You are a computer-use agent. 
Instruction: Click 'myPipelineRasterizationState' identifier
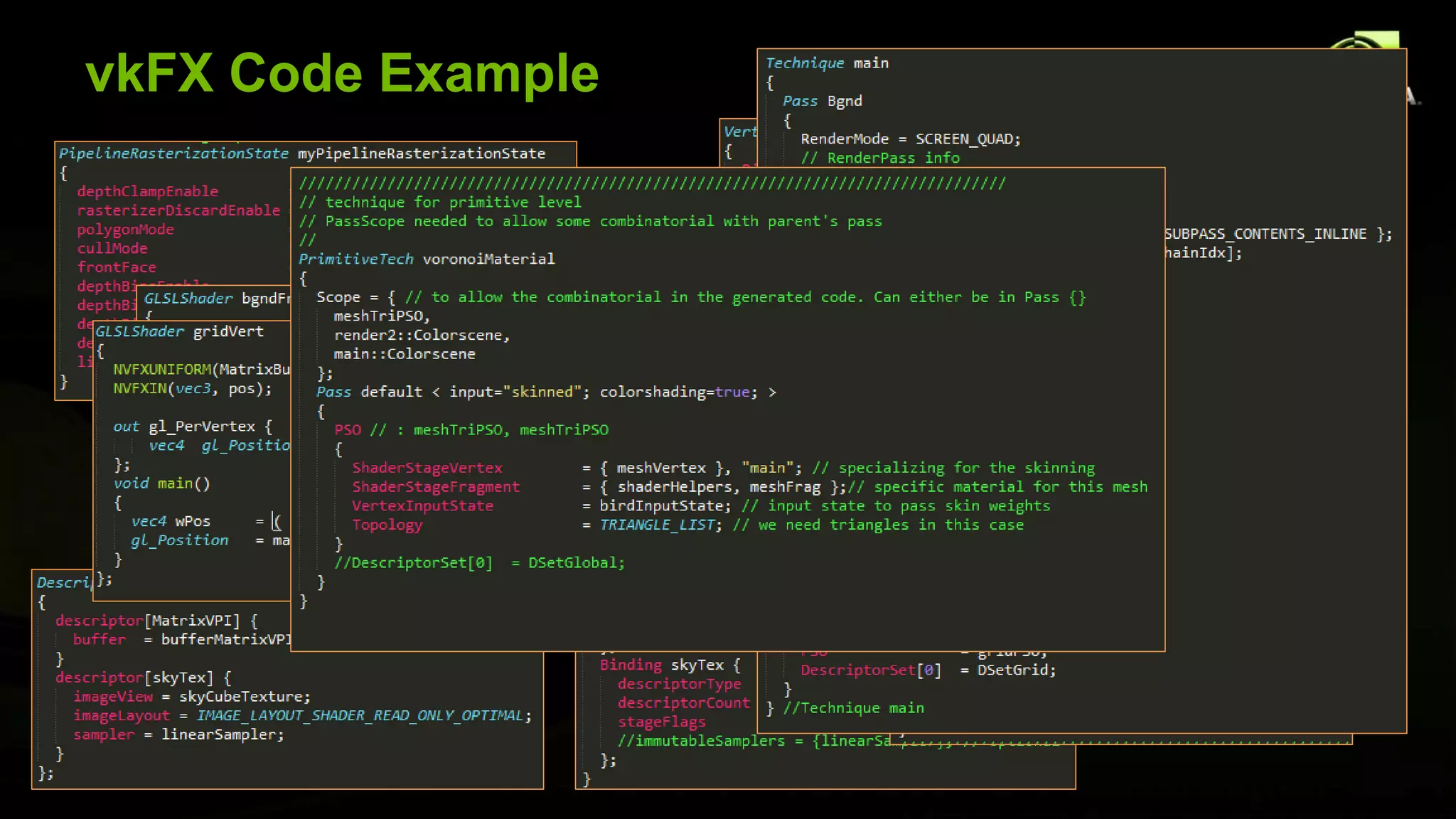(421, 154)
